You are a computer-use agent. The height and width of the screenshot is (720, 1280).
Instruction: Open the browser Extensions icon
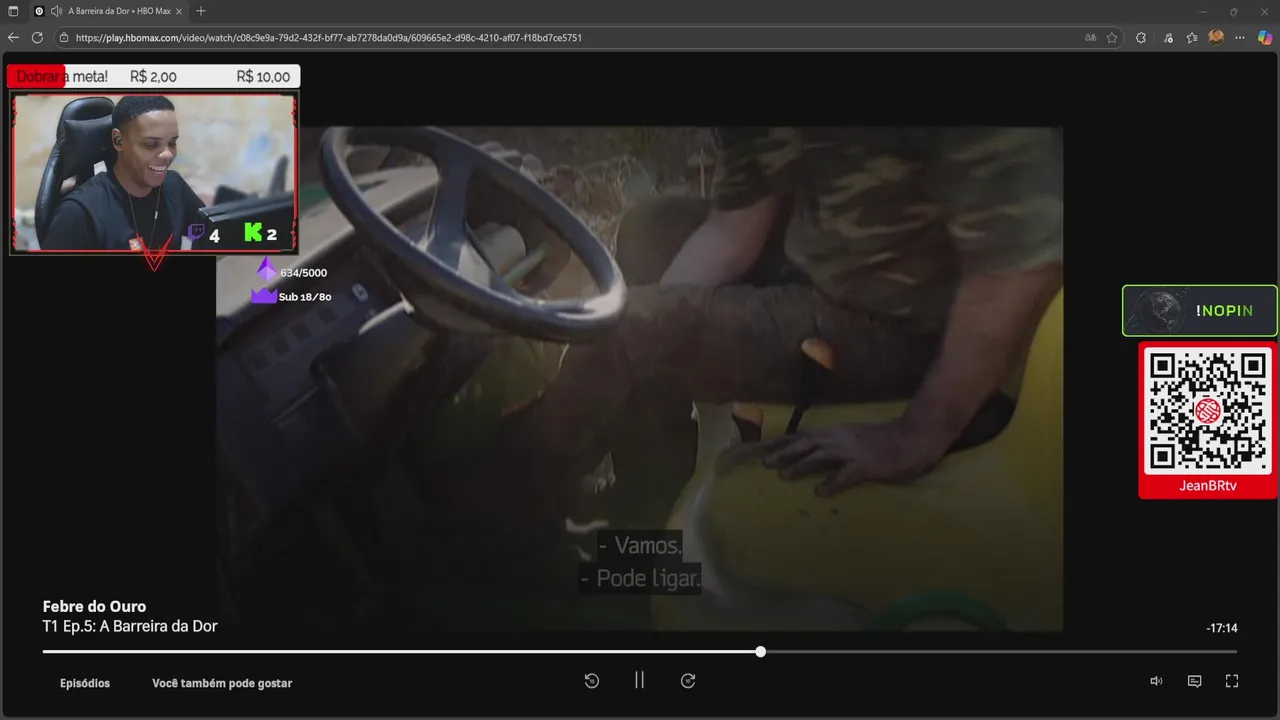click(1141, 37)
